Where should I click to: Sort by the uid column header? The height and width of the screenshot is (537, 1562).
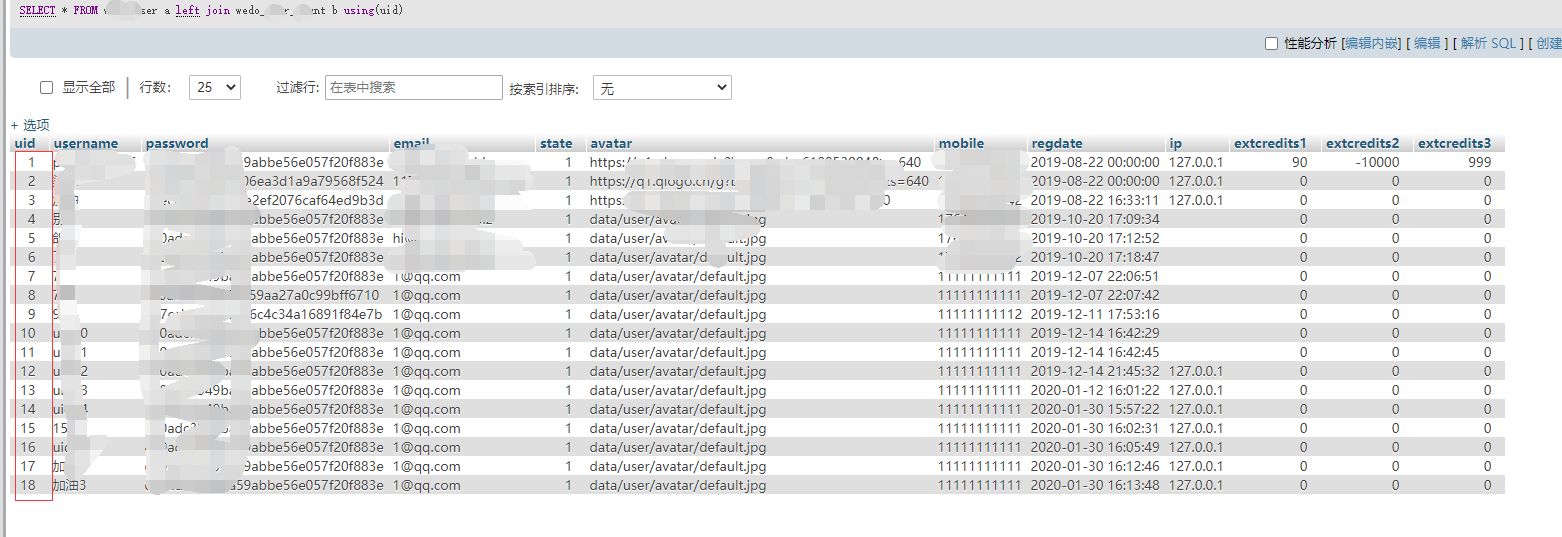25,143
